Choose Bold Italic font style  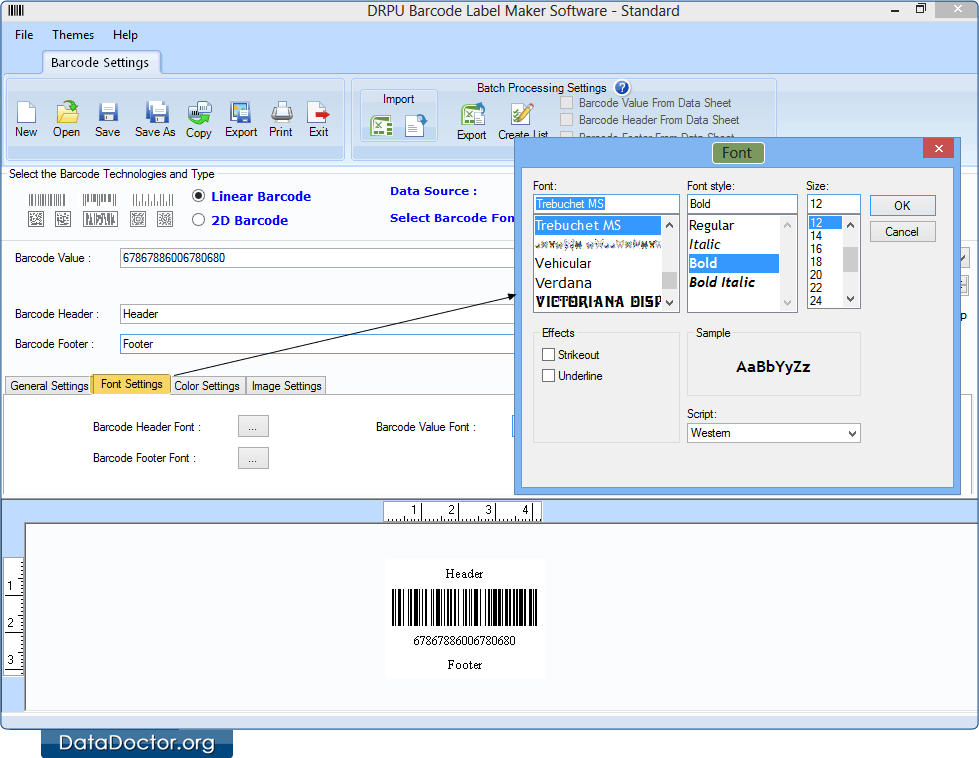[x=734, y=282]
